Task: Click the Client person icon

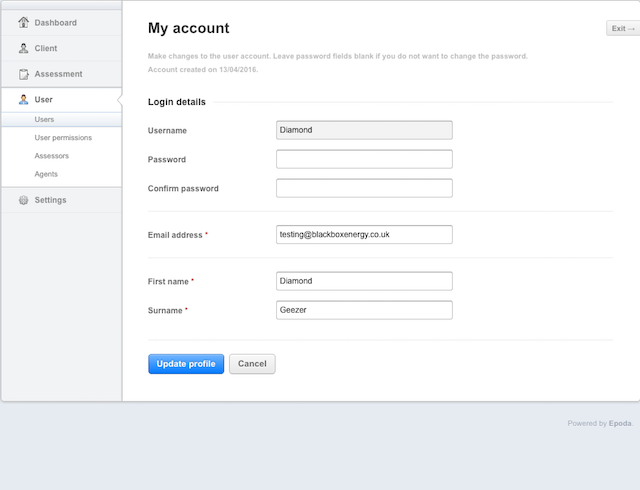Action: pos(24,48)
